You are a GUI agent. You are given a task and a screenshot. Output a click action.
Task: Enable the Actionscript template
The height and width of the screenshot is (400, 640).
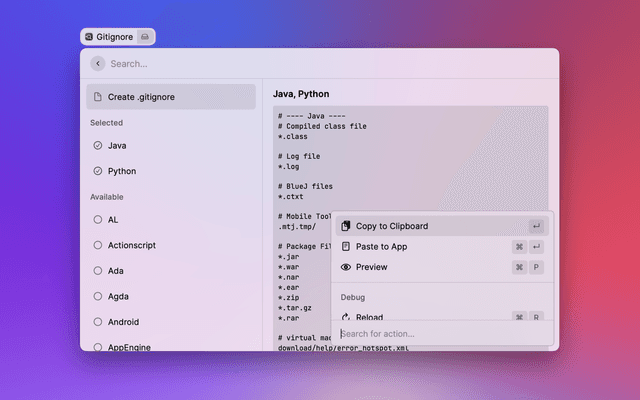point(97,245)
